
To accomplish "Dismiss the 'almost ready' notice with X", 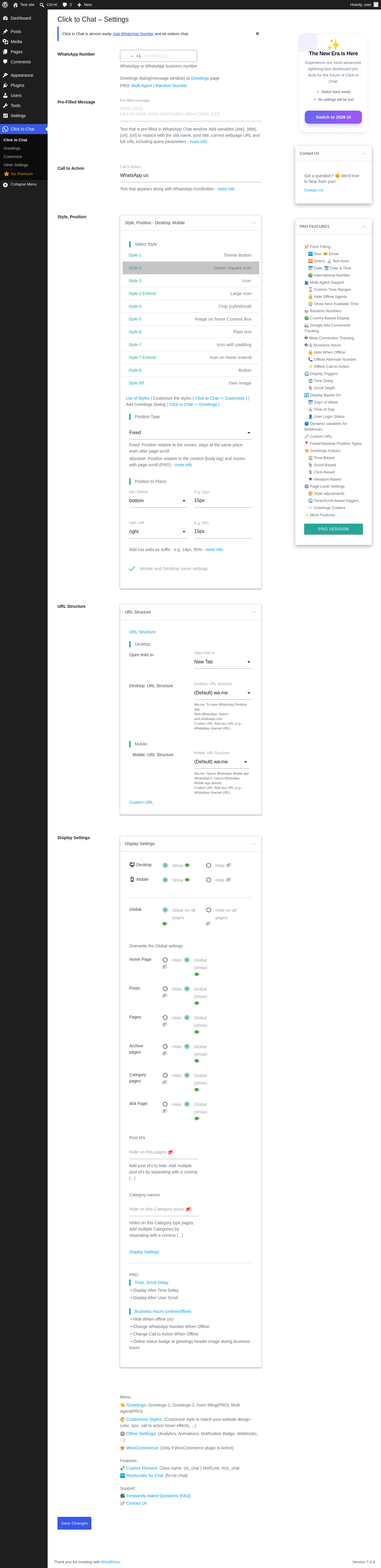I will point(257,34).
